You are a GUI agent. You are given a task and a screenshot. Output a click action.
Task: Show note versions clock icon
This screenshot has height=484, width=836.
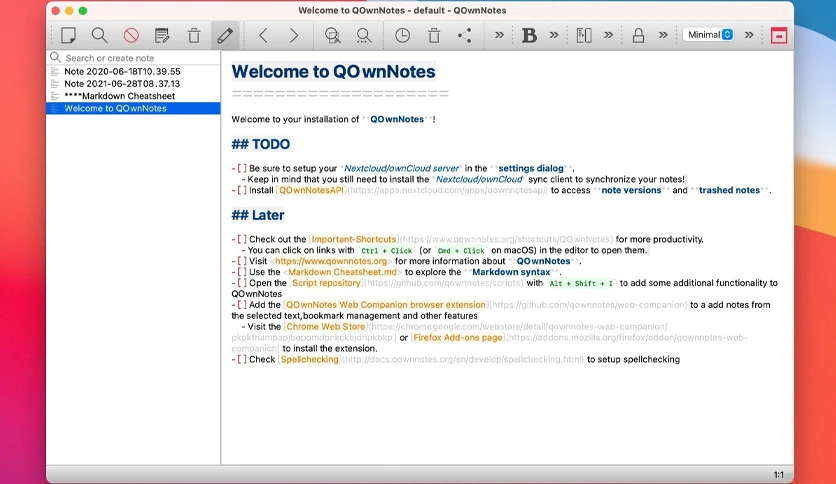click(403, 36)
